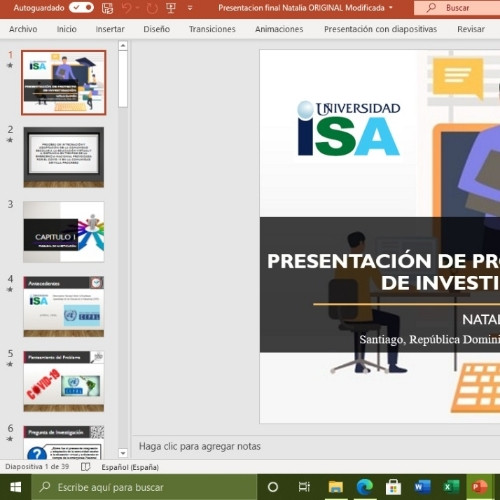
Task: Switch to the Revisar tab
Action: (471, 29)
